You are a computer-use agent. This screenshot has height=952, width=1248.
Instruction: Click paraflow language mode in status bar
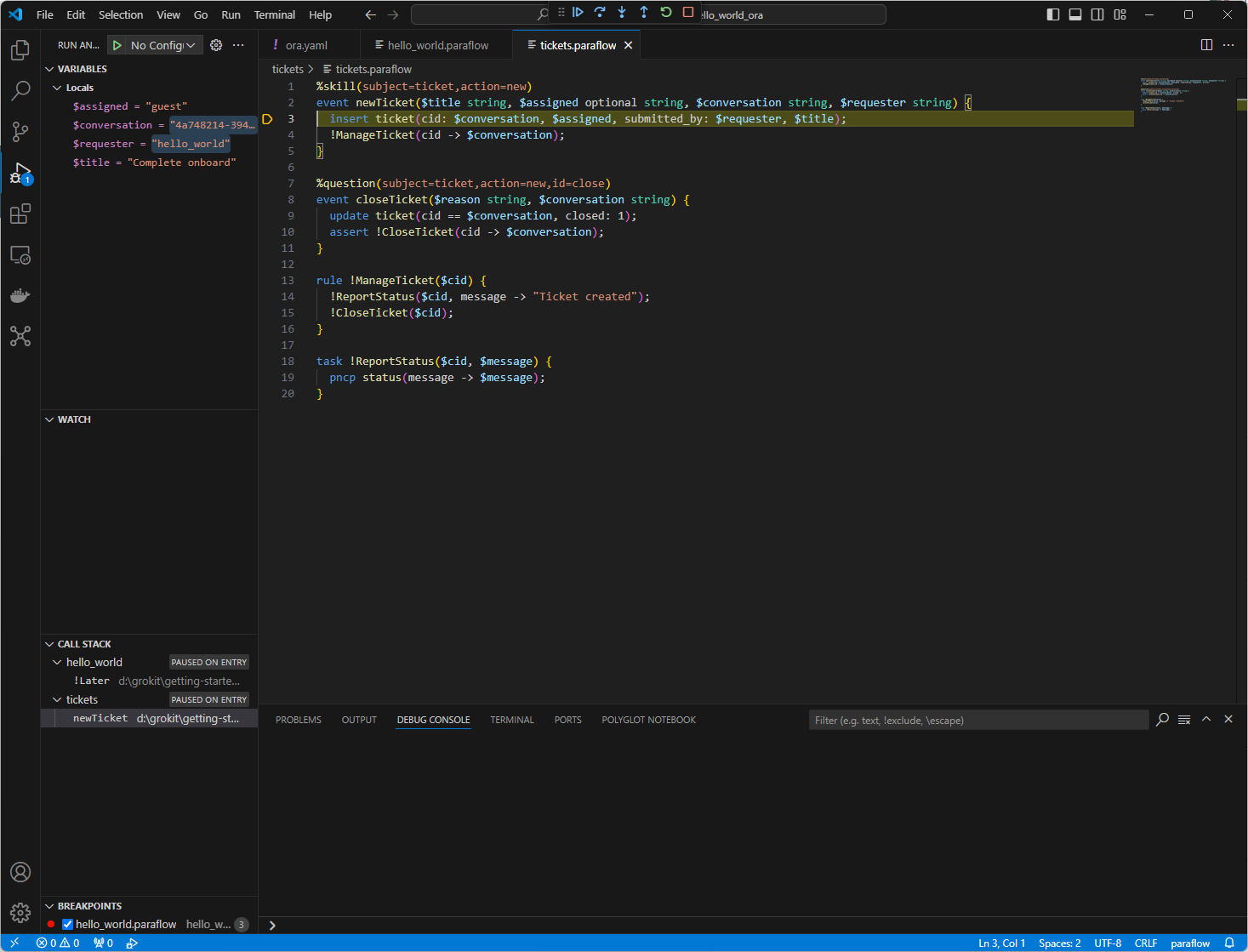click(x=1190, y=943)
